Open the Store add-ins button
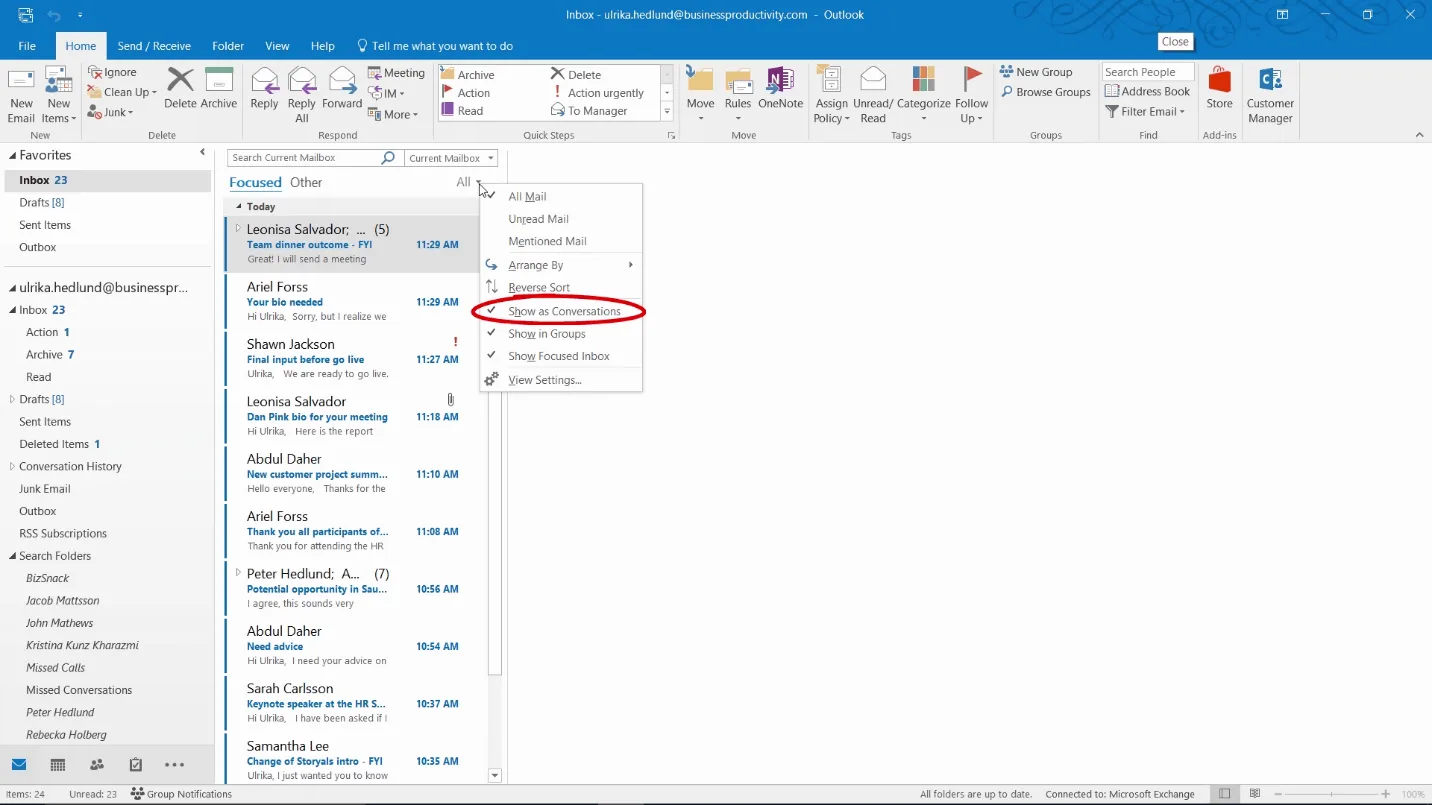The width and height of the screenshot is (1432, 805). click(x=1219, y=88)
